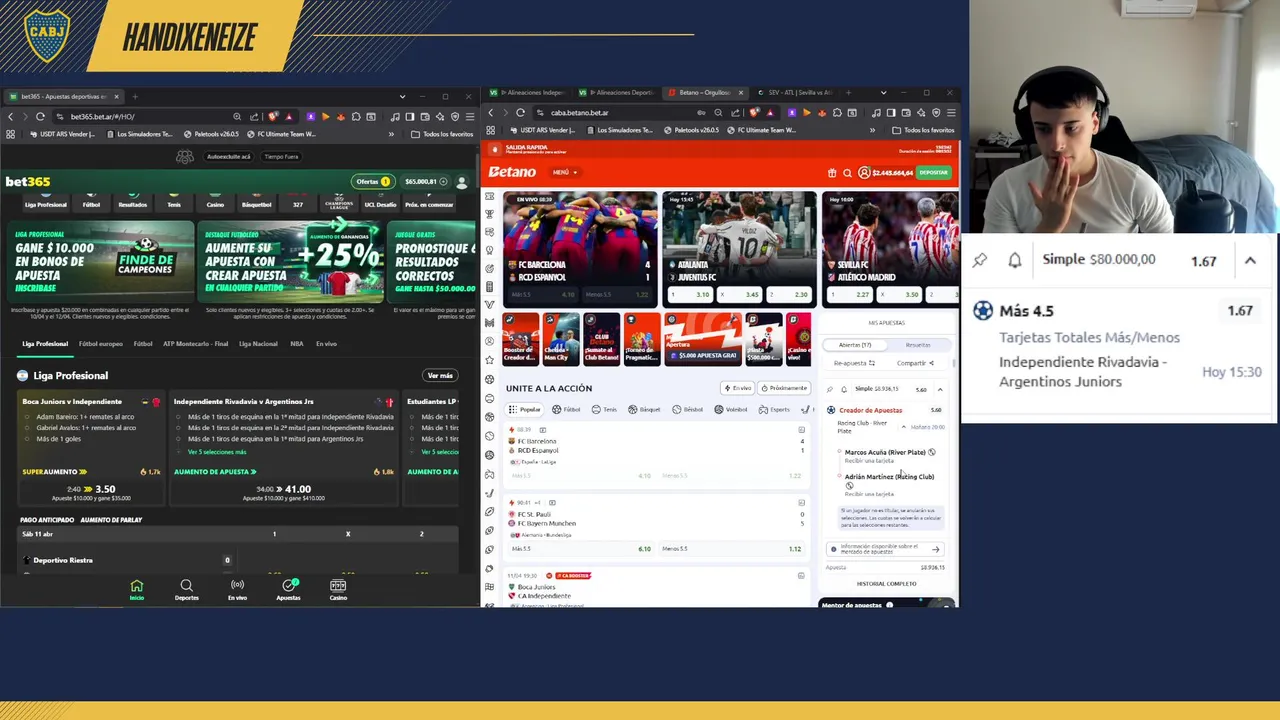Click the bell icon in overlay bet slip
This screenshot has height=720, width=1280.
click(x=1014, y=260)
